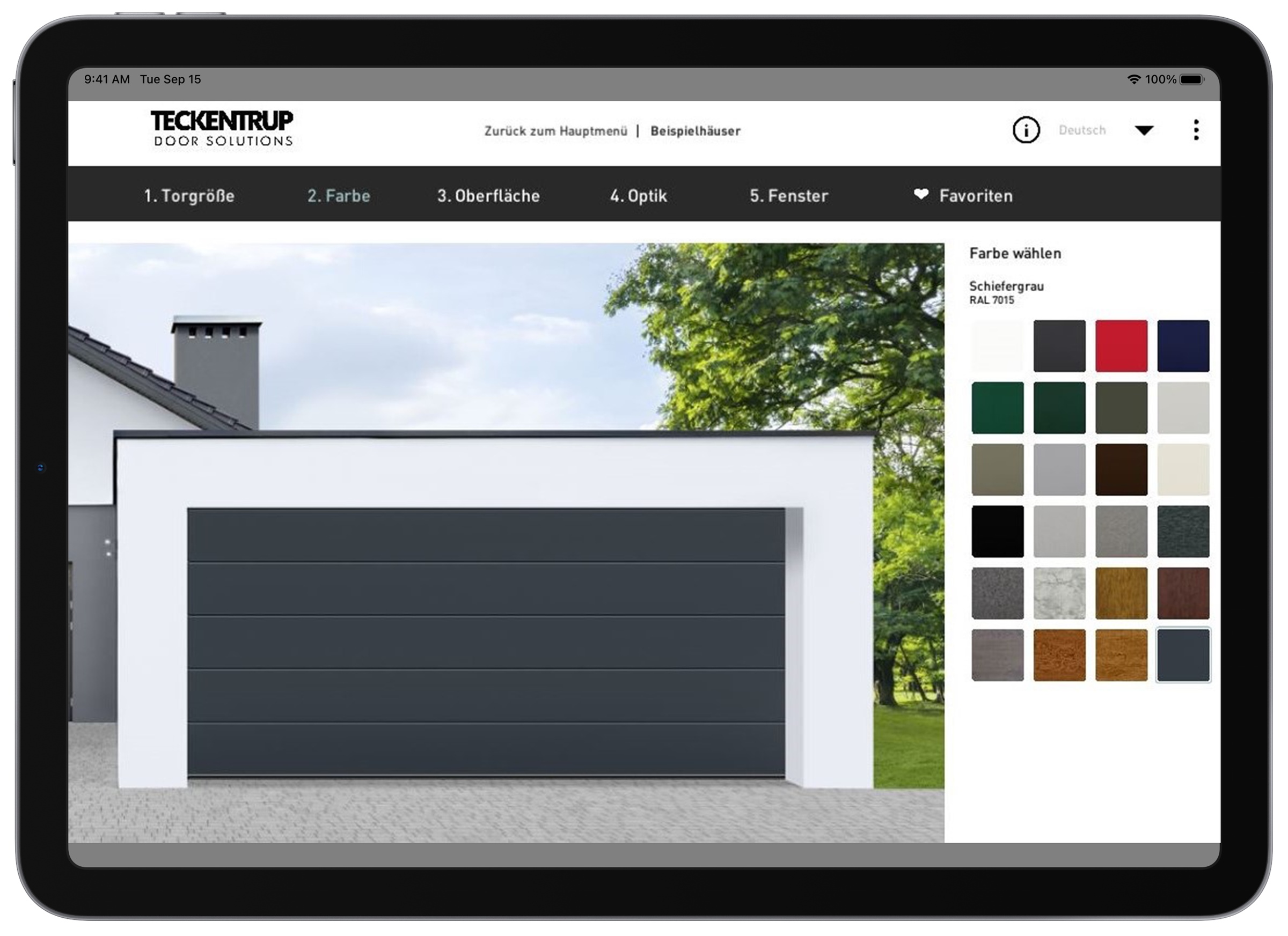Pick the dark brown color swatch
This screenshot has width=1288, height=936.
(1121, 469)
